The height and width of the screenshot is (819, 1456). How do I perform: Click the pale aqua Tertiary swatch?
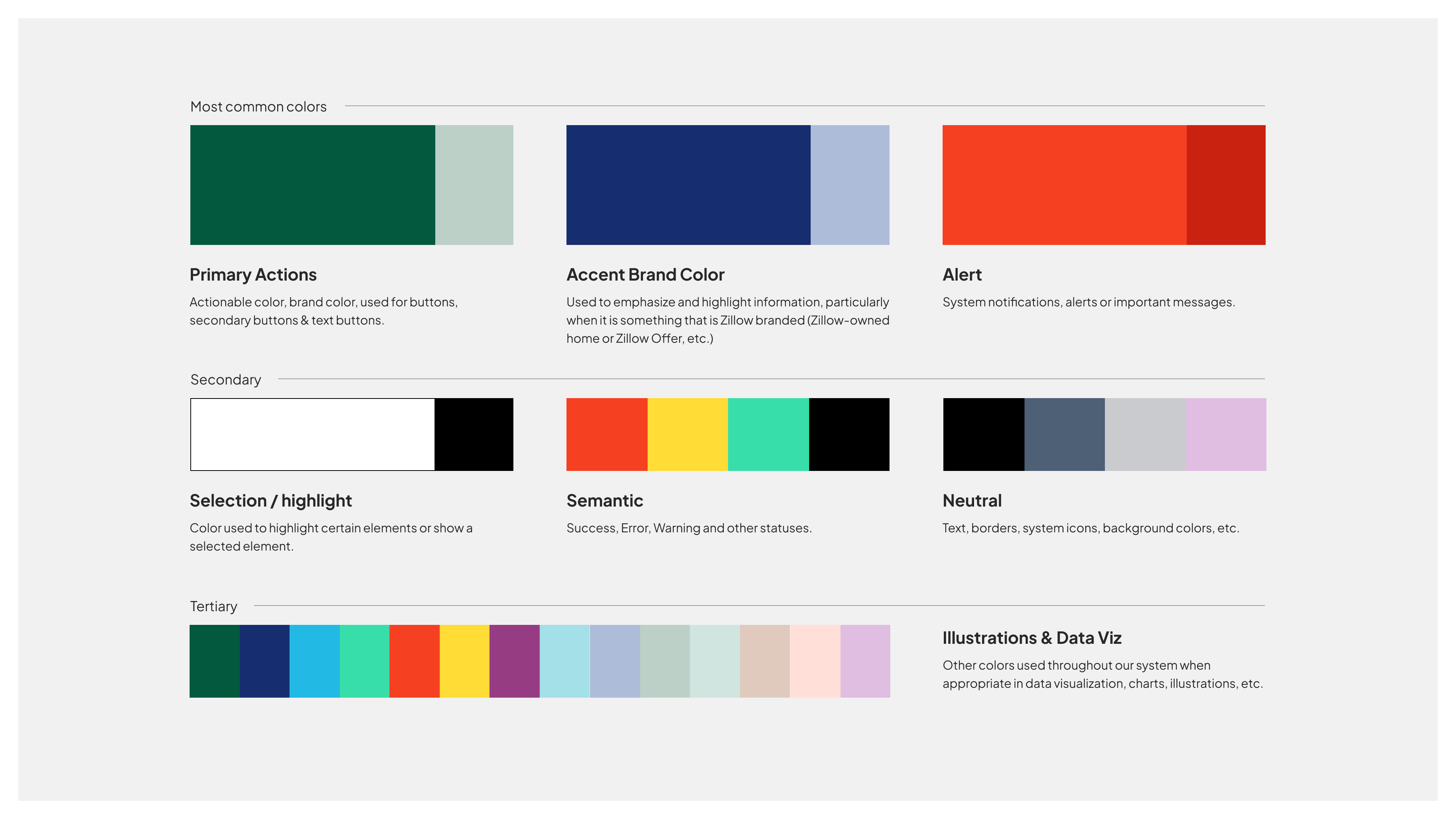565,661
